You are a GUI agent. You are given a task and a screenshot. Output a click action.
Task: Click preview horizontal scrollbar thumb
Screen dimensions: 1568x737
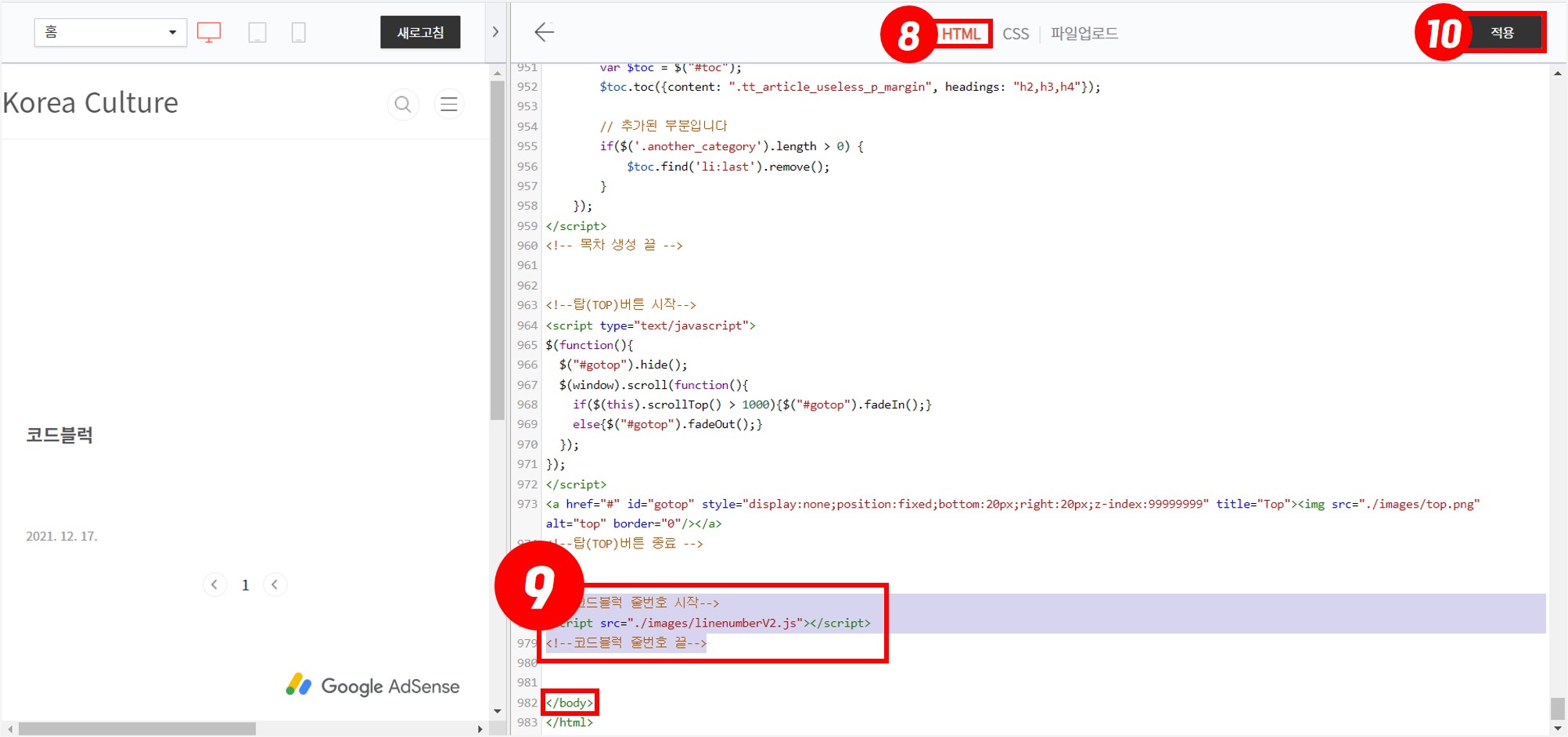pyautogui.click(x=137, y=728)
